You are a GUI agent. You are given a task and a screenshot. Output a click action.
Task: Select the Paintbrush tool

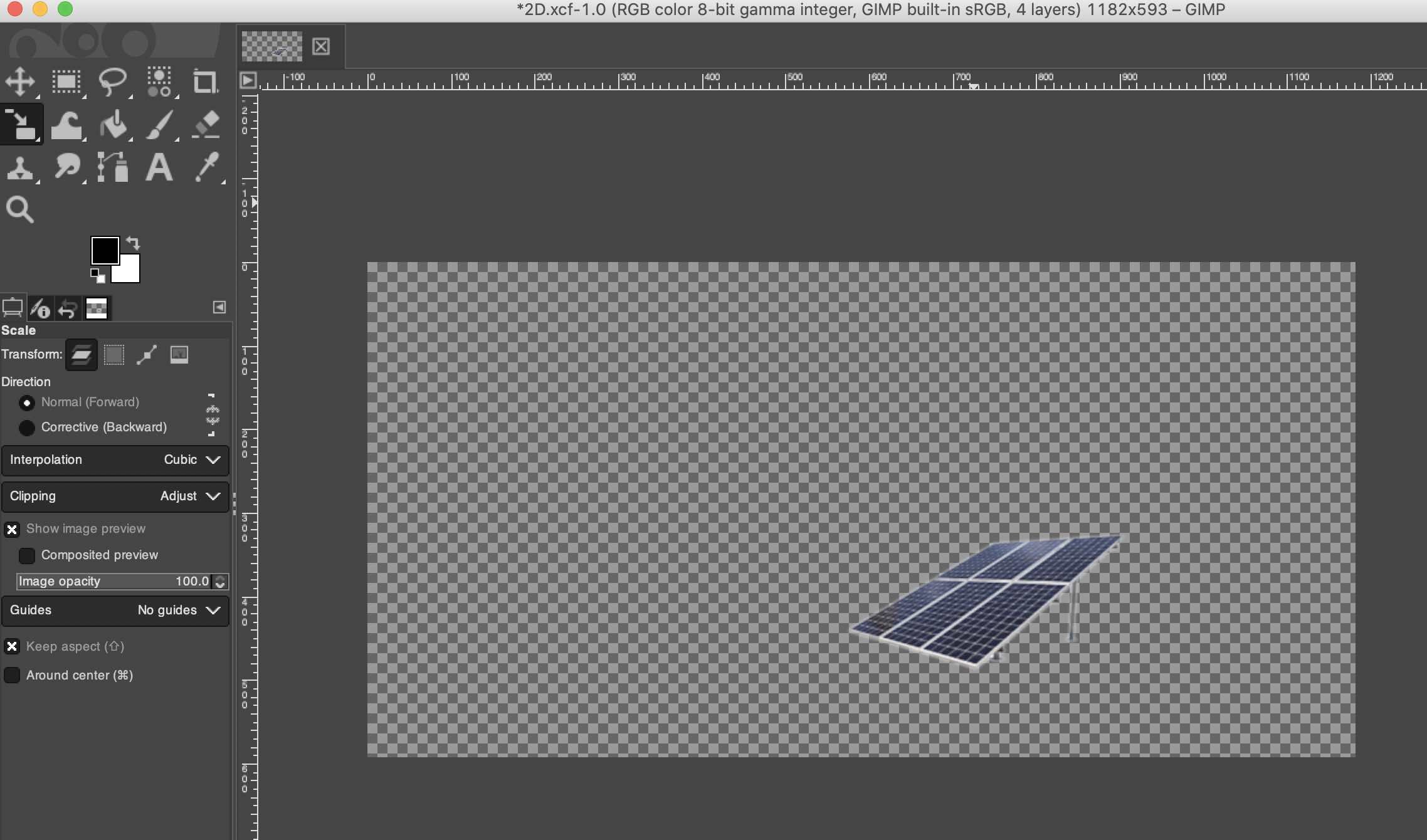159,125
